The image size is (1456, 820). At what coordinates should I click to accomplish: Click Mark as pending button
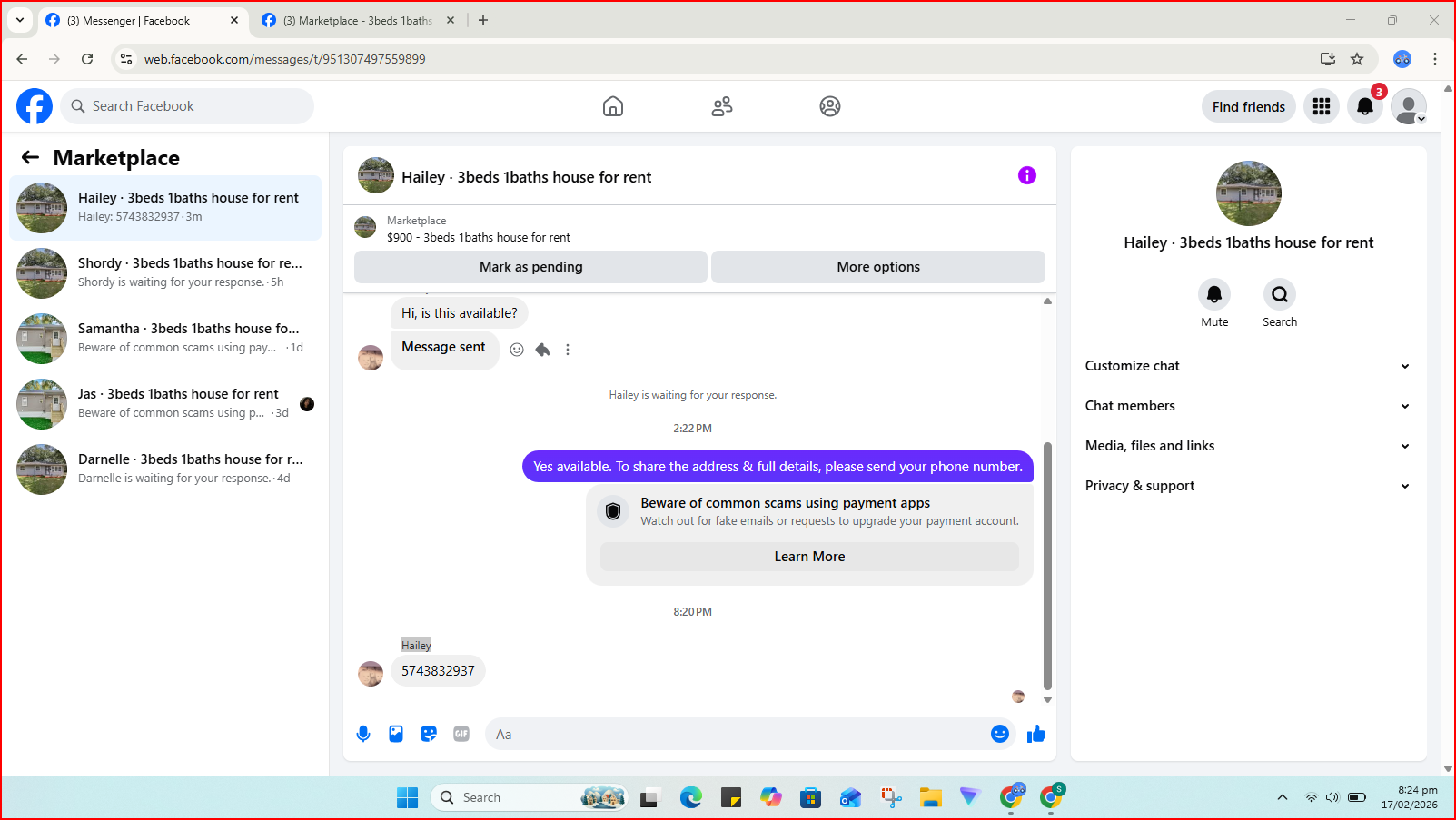pyautogui.click(x=530, y=267)
